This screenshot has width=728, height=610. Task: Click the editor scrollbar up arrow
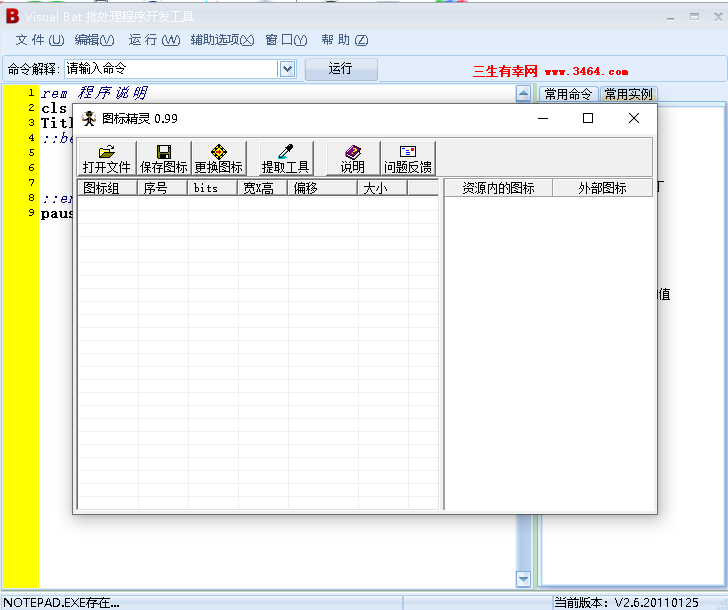click(523, 94)
